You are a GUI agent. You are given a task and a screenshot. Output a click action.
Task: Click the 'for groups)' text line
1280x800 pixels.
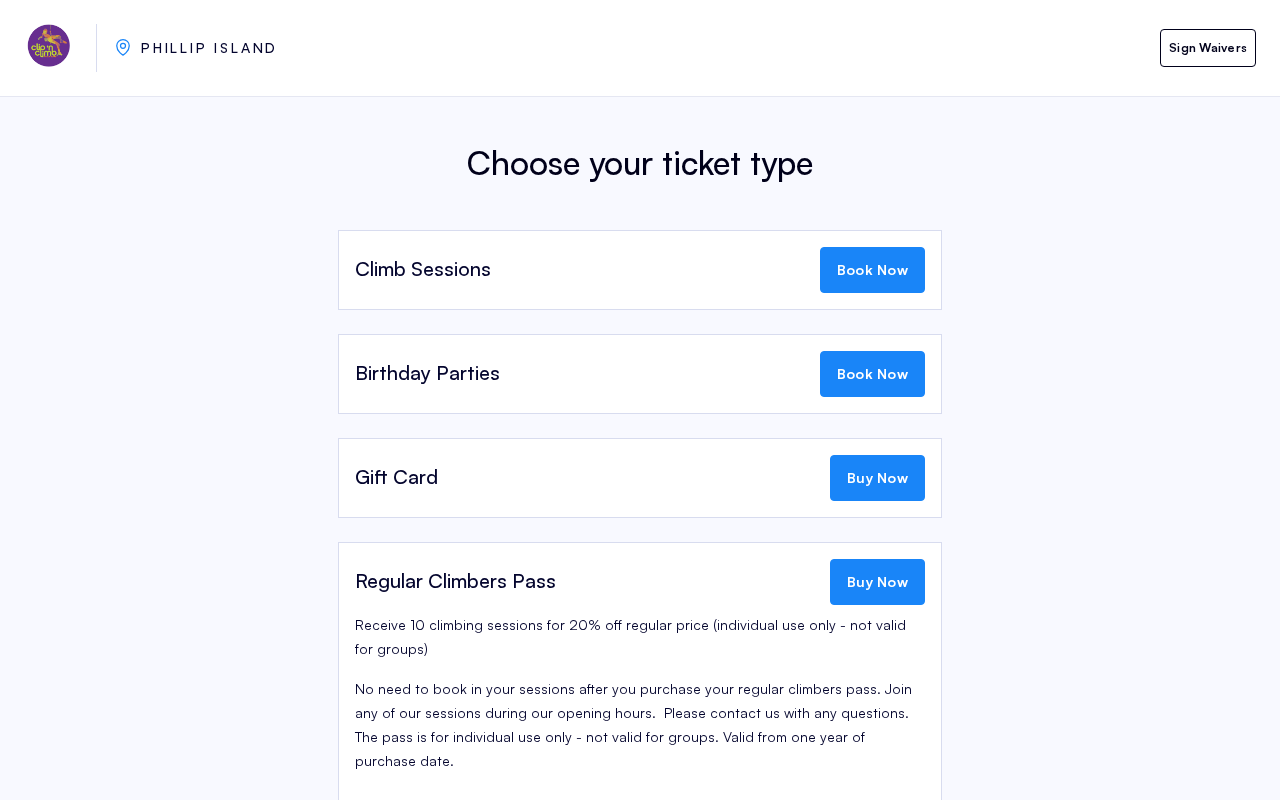pos(391,649)
